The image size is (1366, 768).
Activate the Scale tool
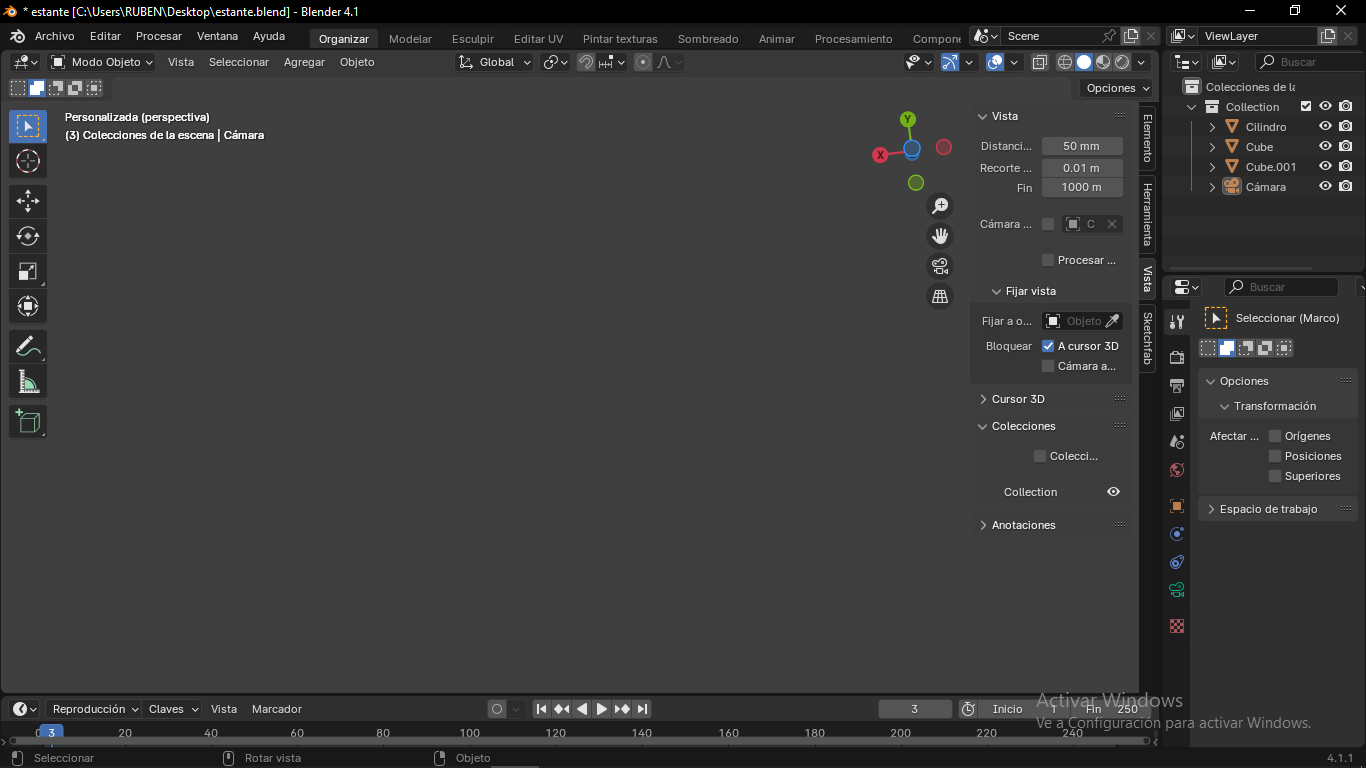[x=28, y=271]
